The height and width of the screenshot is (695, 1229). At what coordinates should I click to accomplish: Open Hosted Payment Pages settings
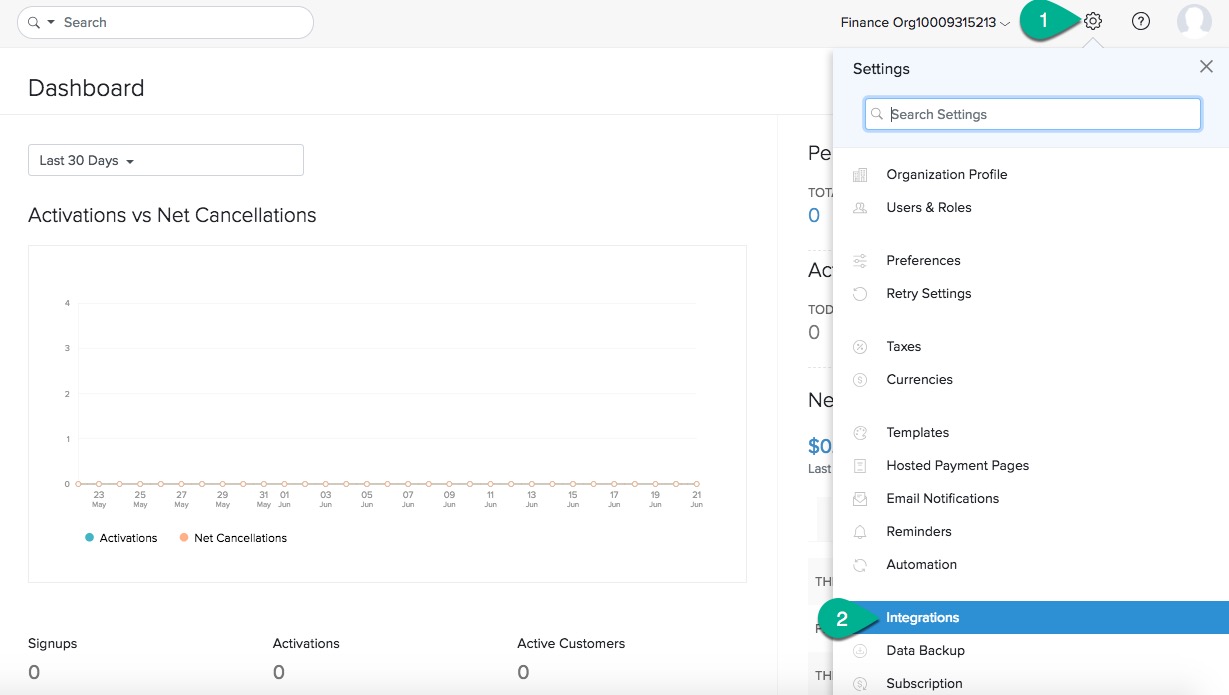957,466
